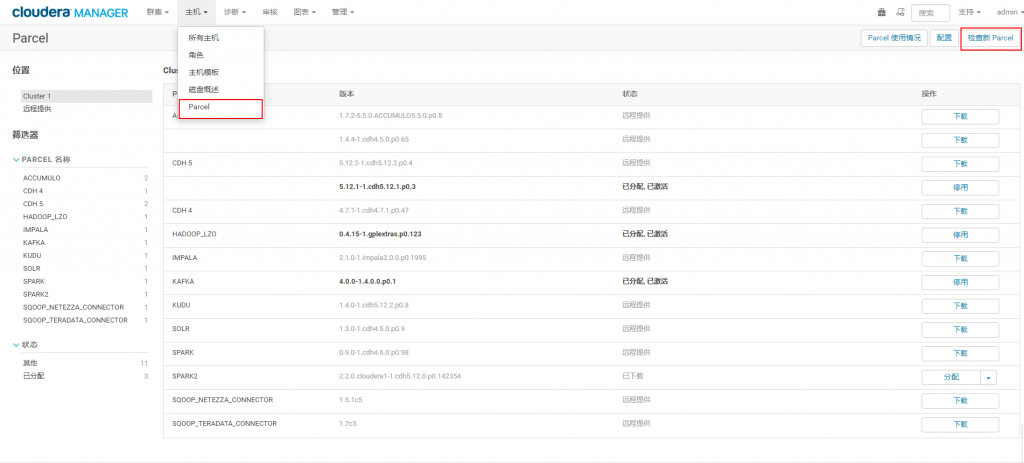Screen dimensions: 1024x463
Task: Click the Cloudera Manager logo
Action: click(71, 12)
